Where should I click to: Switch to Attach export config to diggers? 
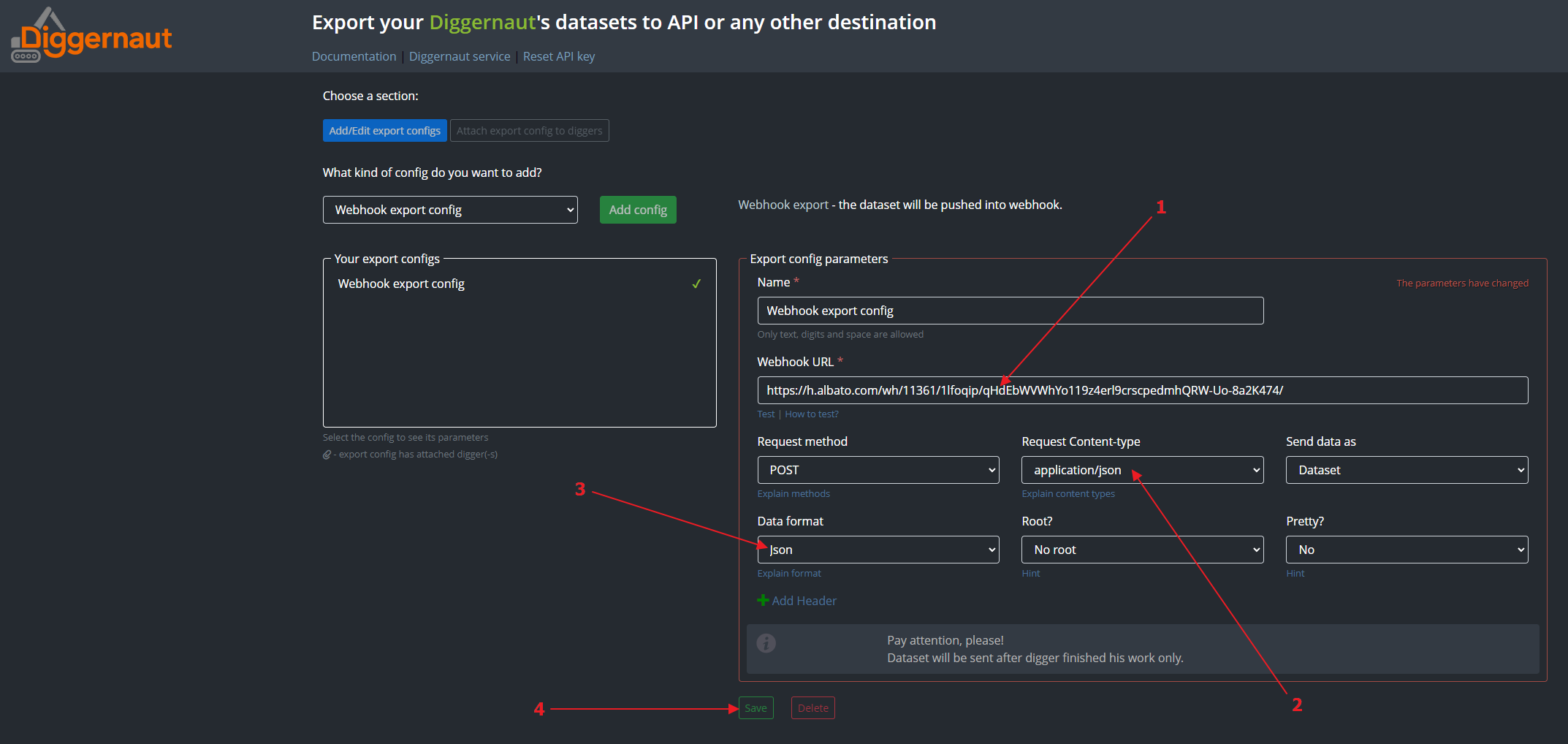coord(530,131)
